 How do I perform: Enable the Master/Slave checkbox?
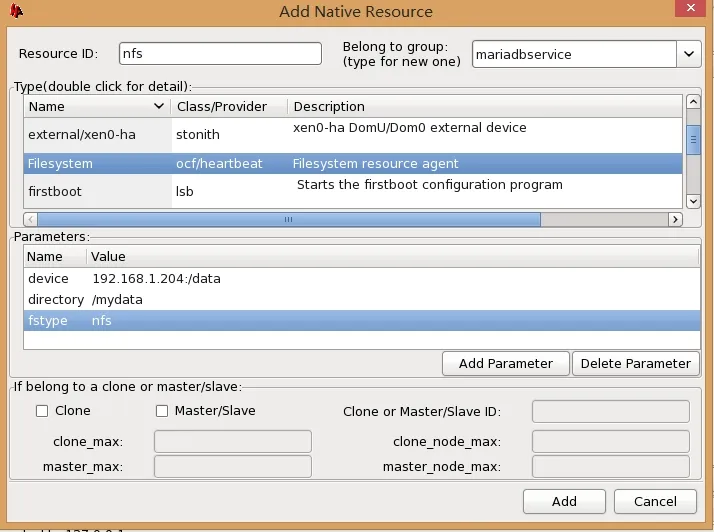(x=162, y=411)
